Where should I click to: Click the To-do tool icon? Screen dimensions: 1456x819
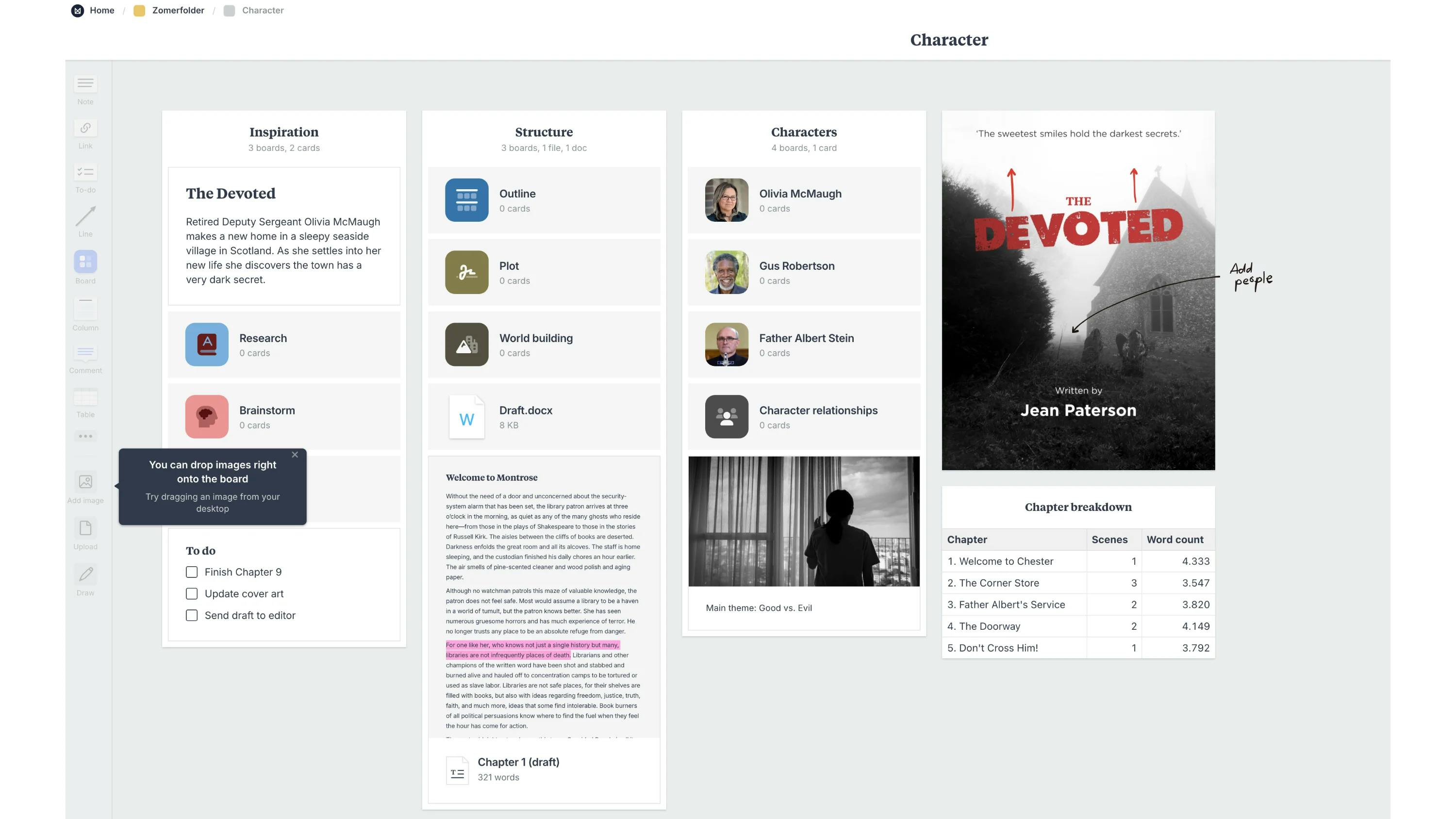pyautogui.click(x=85, y=172)
